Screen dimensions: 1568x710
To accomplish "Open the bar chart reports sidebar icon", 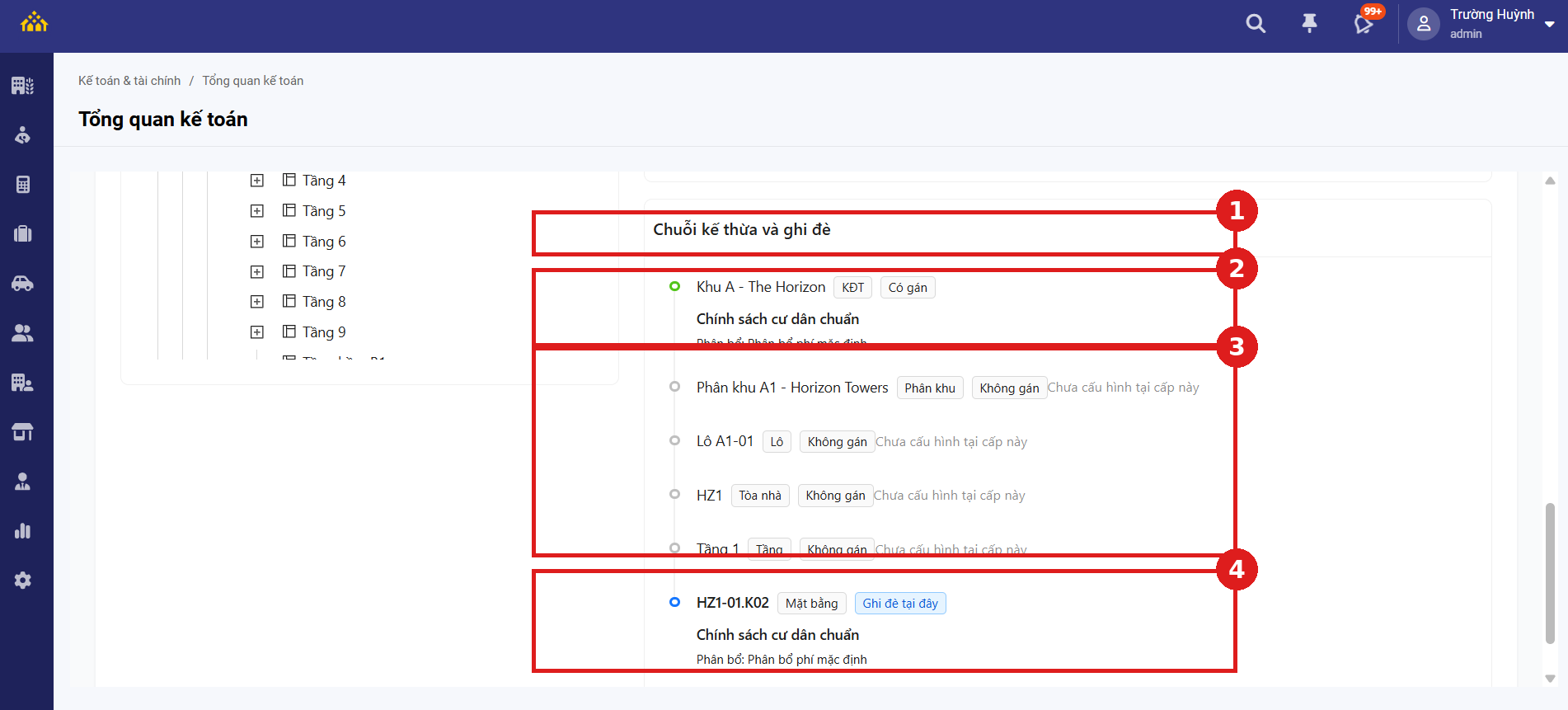I will (x=23, y=531).
